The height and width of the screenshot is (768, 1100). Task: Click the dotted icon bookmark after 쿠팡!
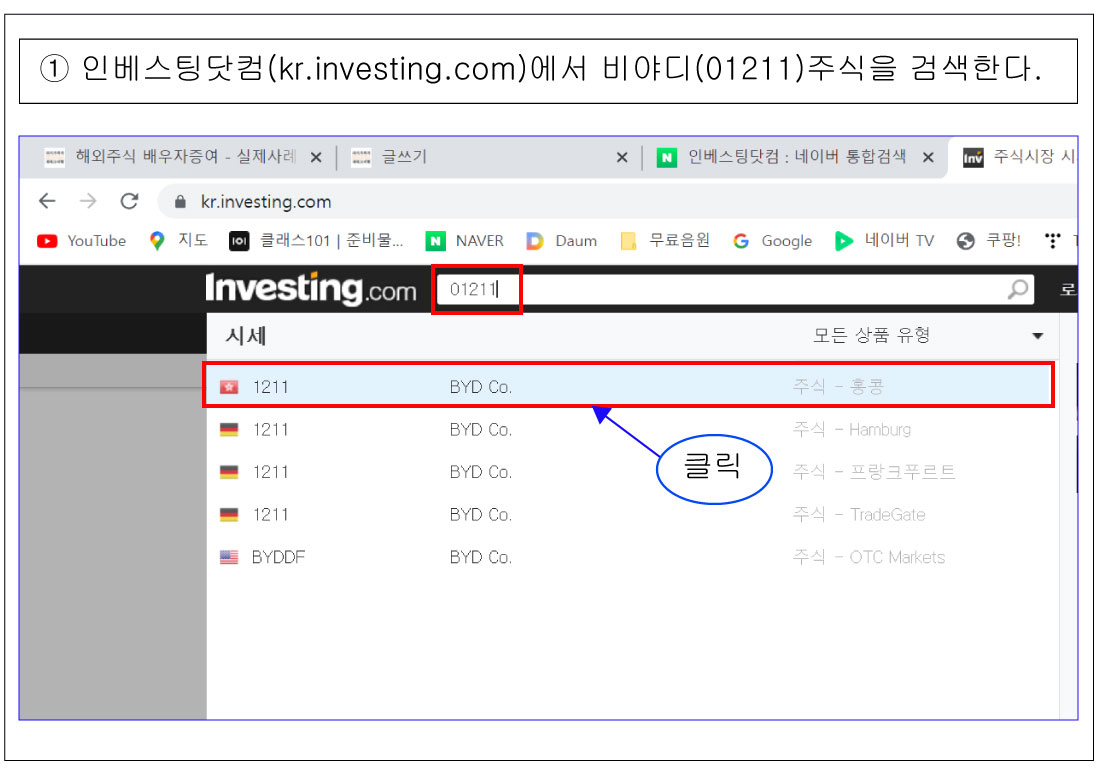[1052, 241]
